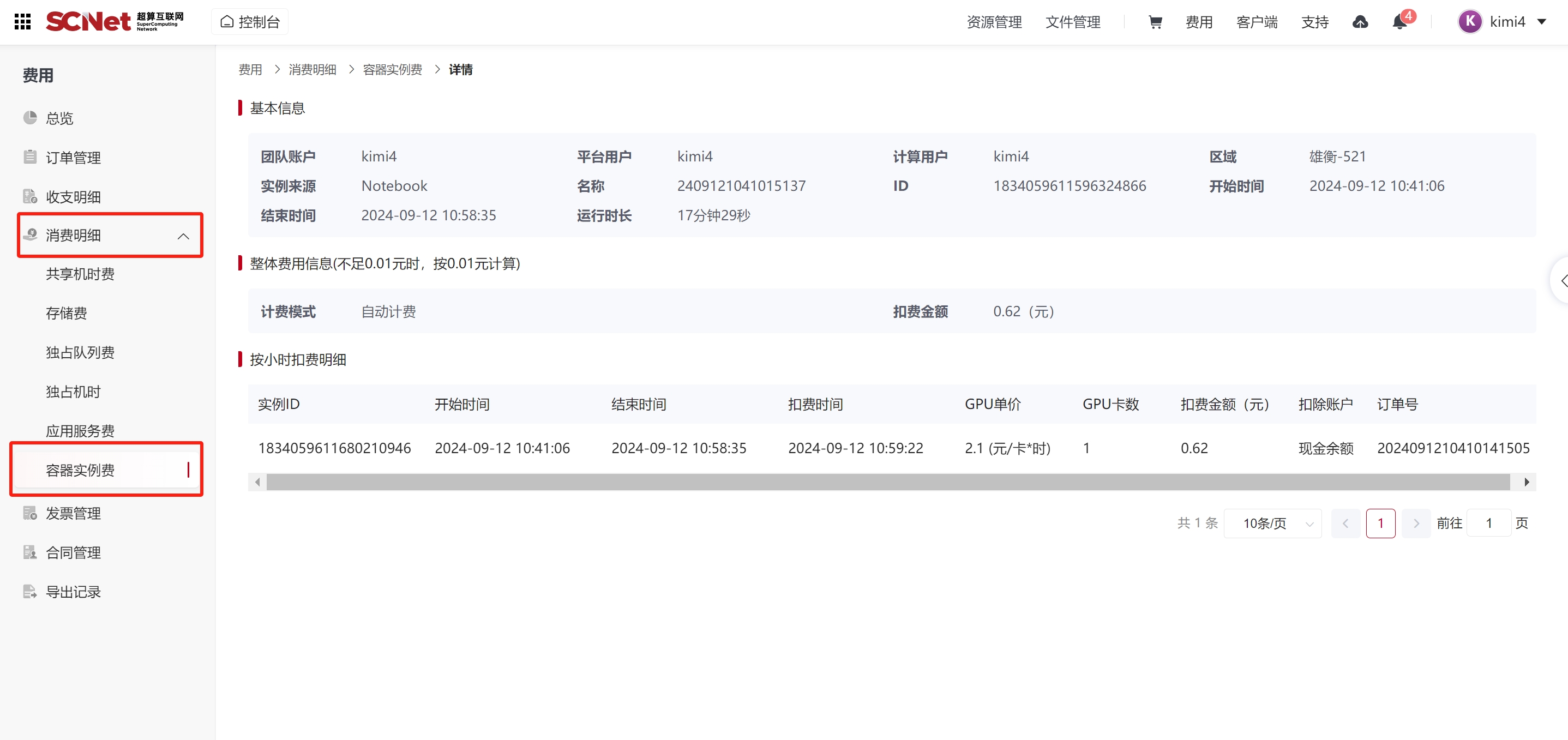Click the kimi4 user avatar
Screen dimensions: 1568x740
point(1469,22)
